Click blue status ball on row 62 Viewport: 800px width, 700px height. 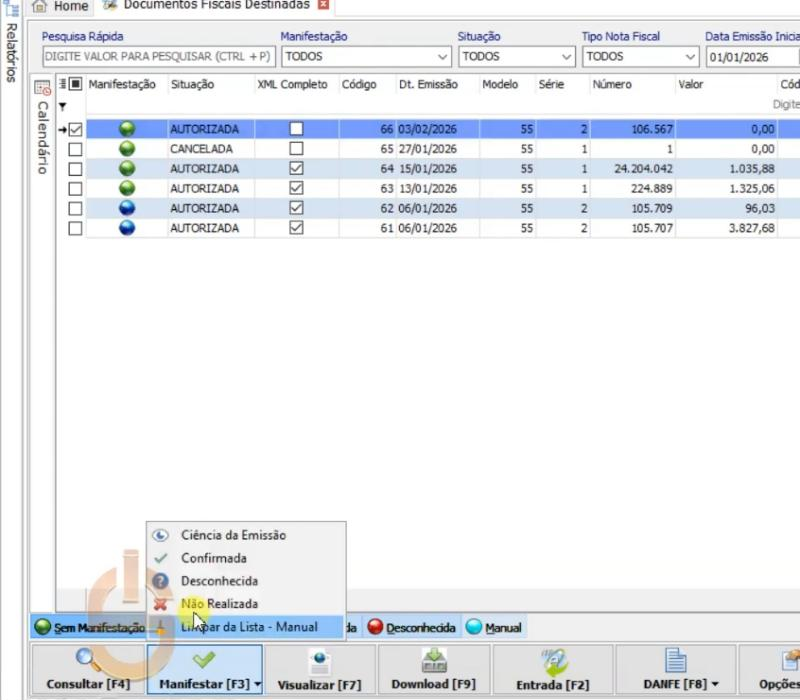[127, 208]
